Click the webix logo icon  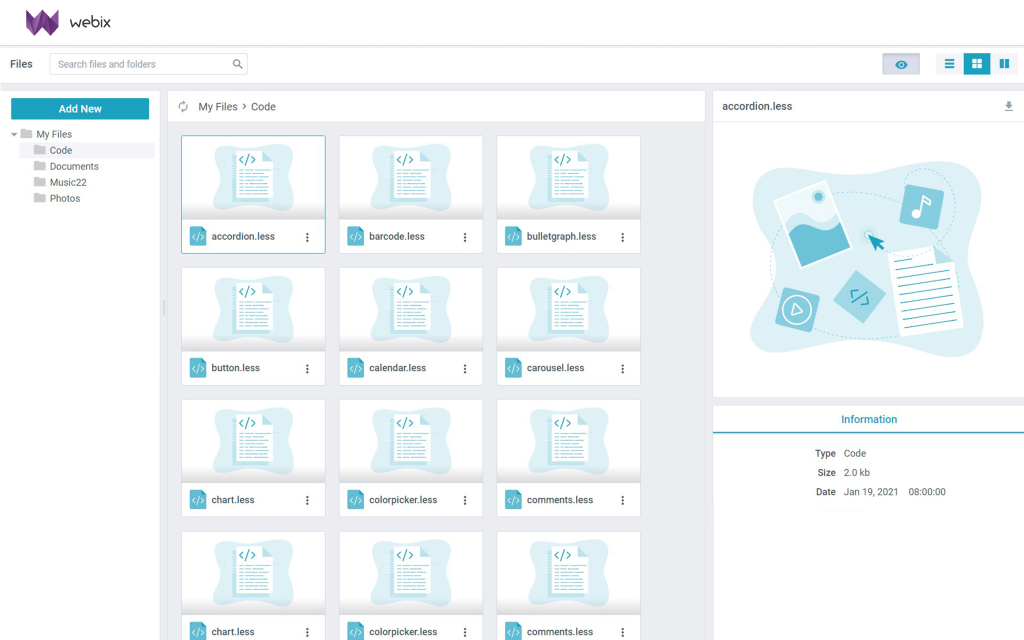[42, 22]
